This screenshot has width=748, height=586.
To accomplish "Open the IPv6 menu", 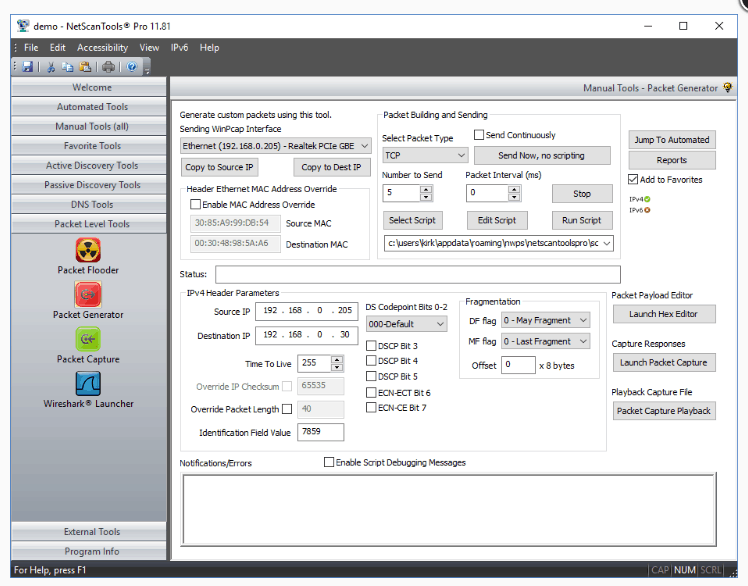I will 179,48.
